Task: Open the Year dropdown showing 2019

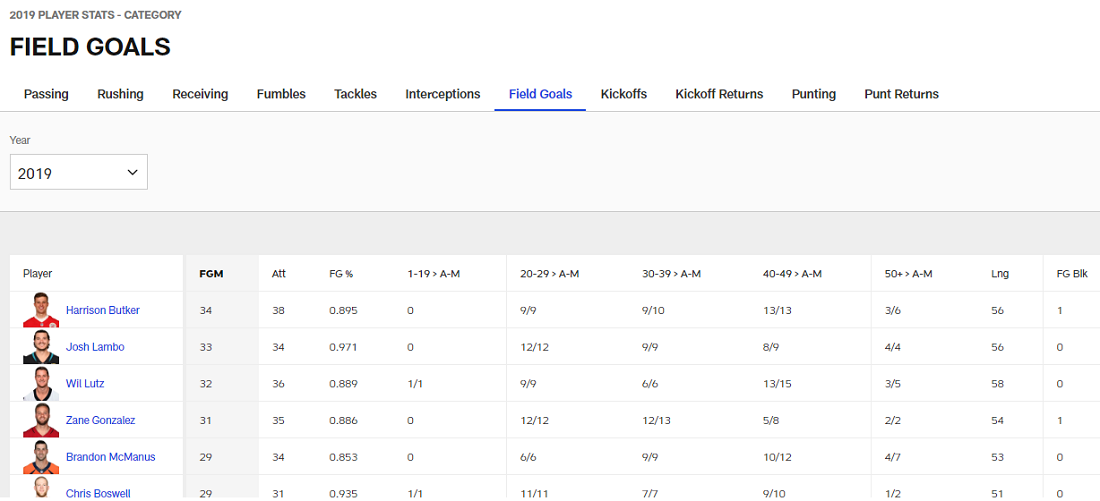Action: (79, 173)
